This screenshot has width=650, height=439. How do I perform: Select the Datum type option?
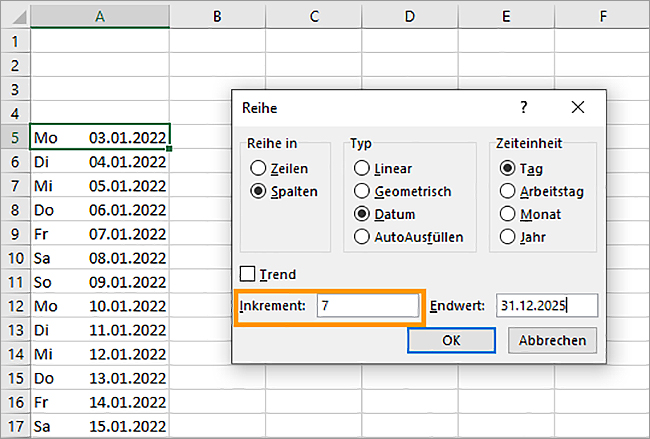point(361,214)
